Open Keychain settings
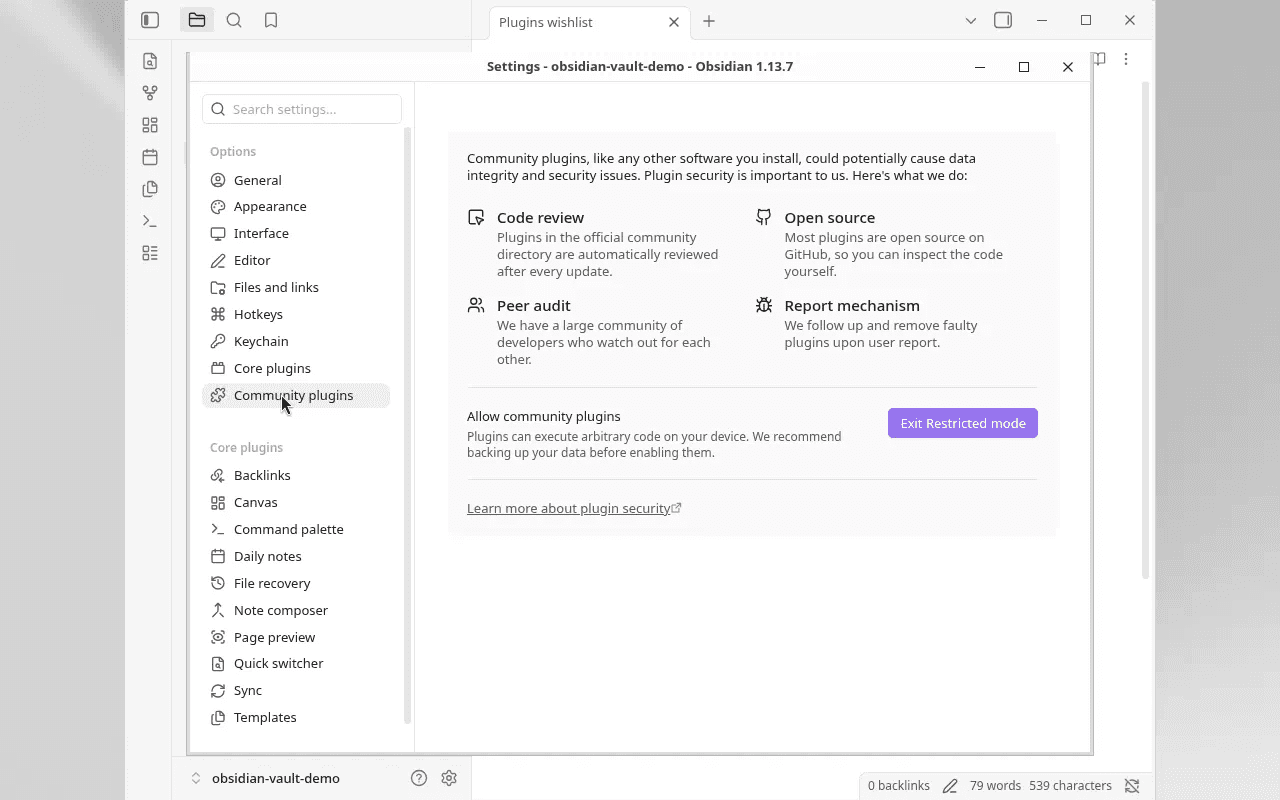Screen dimensions: 1280x800 (296, 341)
